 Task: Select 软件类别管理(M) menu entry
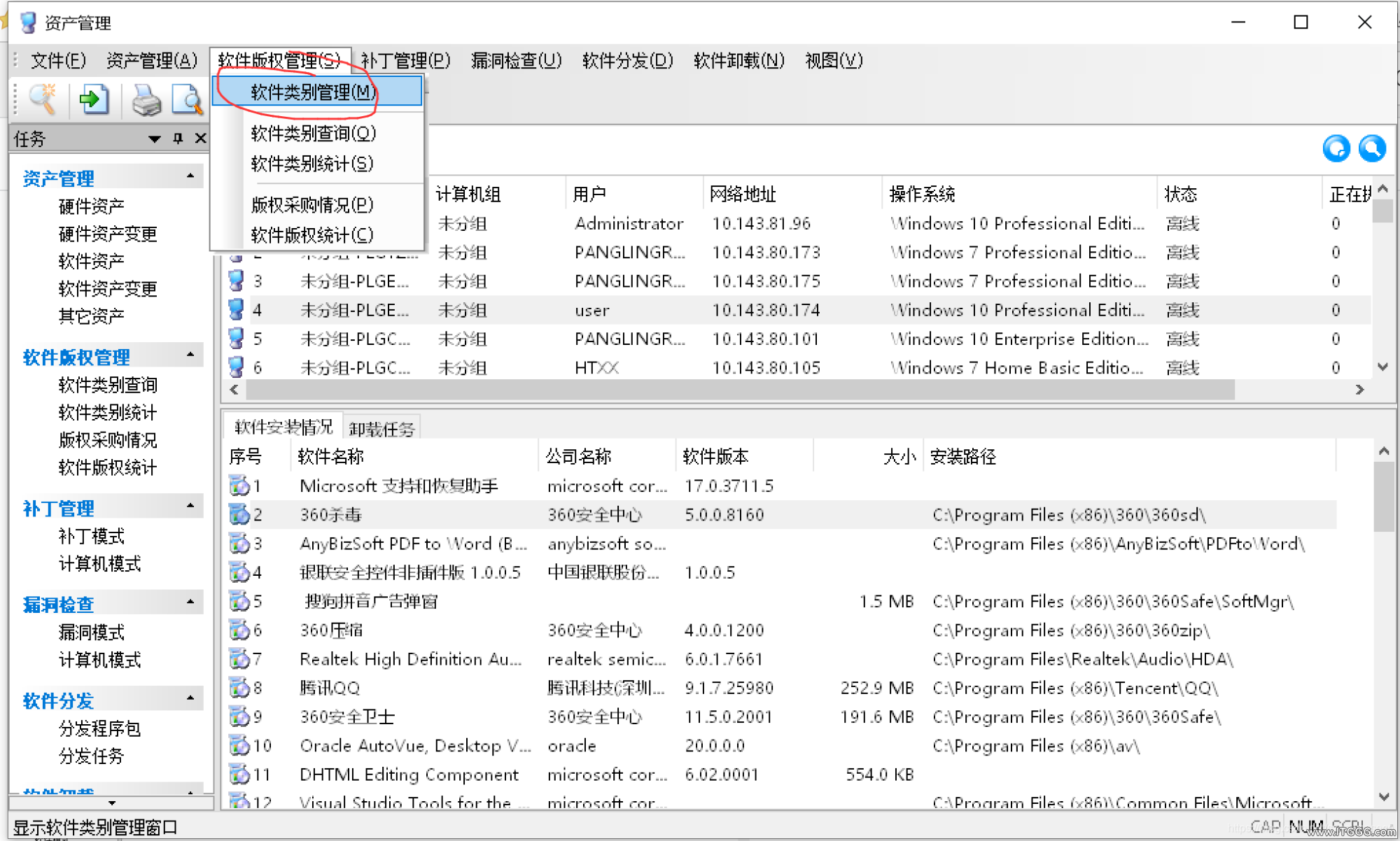317,92
